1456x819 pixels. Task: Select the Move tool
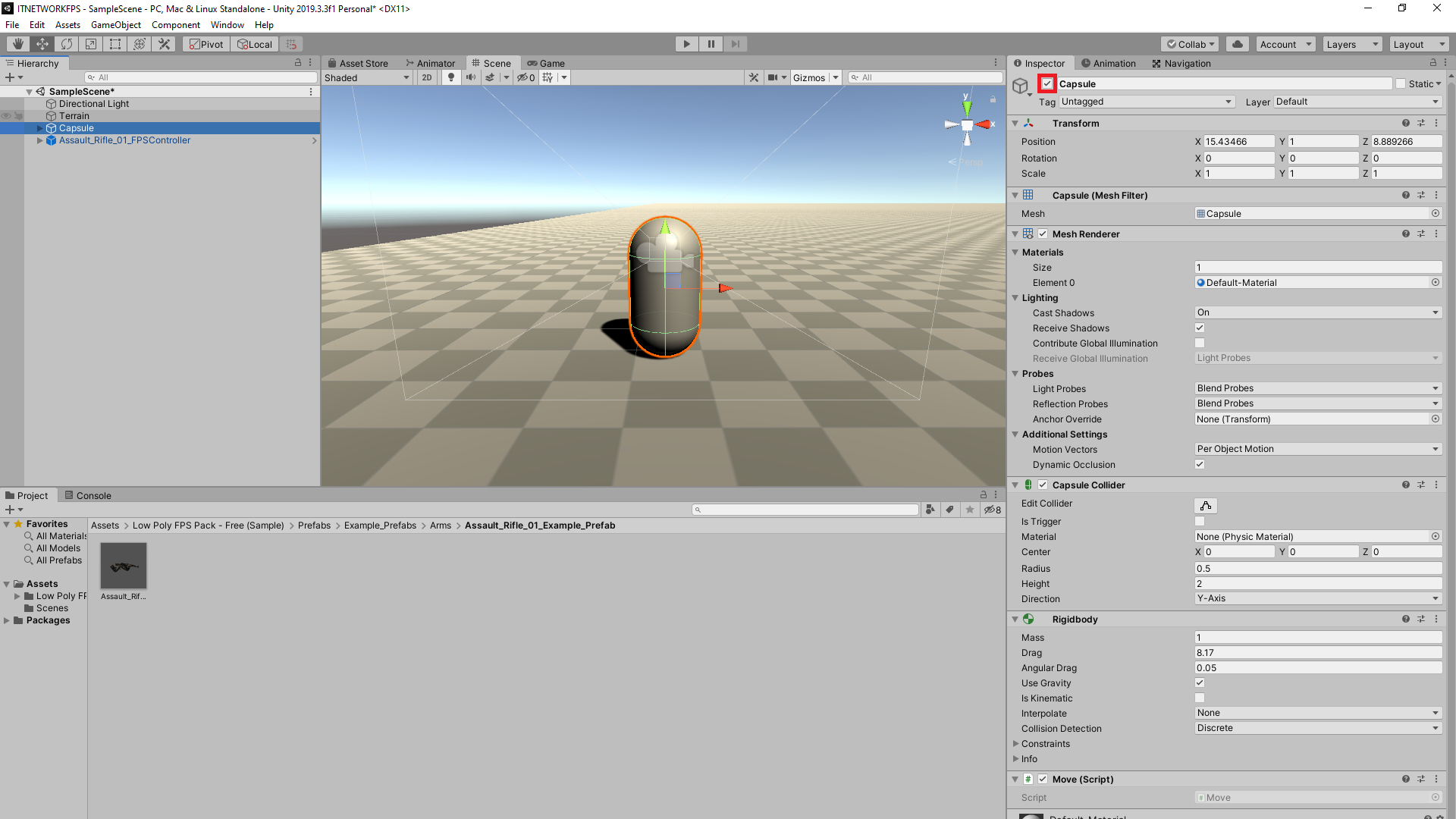click(x=42, y=43)
